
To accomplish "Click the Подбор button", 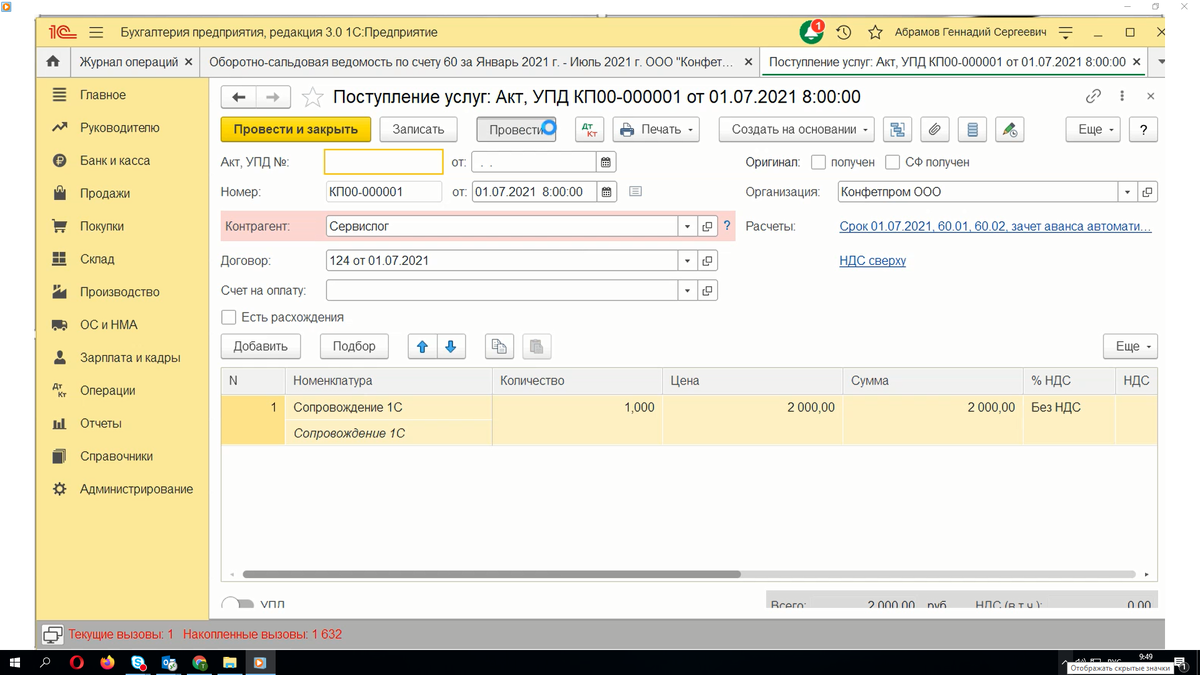I will click(x=355, y=346).
